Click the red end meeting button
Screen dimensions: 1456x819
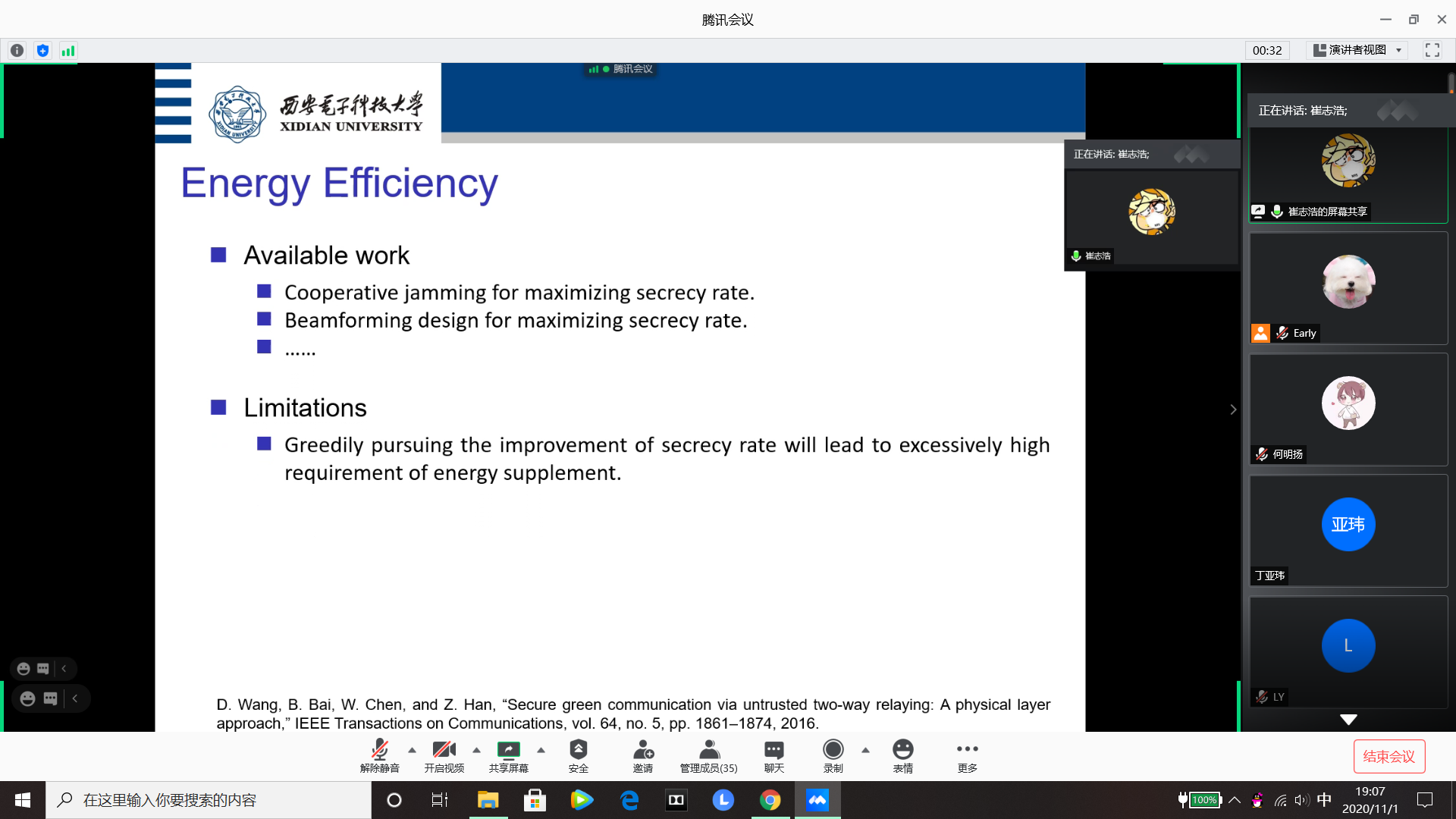click(x=1389, y=756)
